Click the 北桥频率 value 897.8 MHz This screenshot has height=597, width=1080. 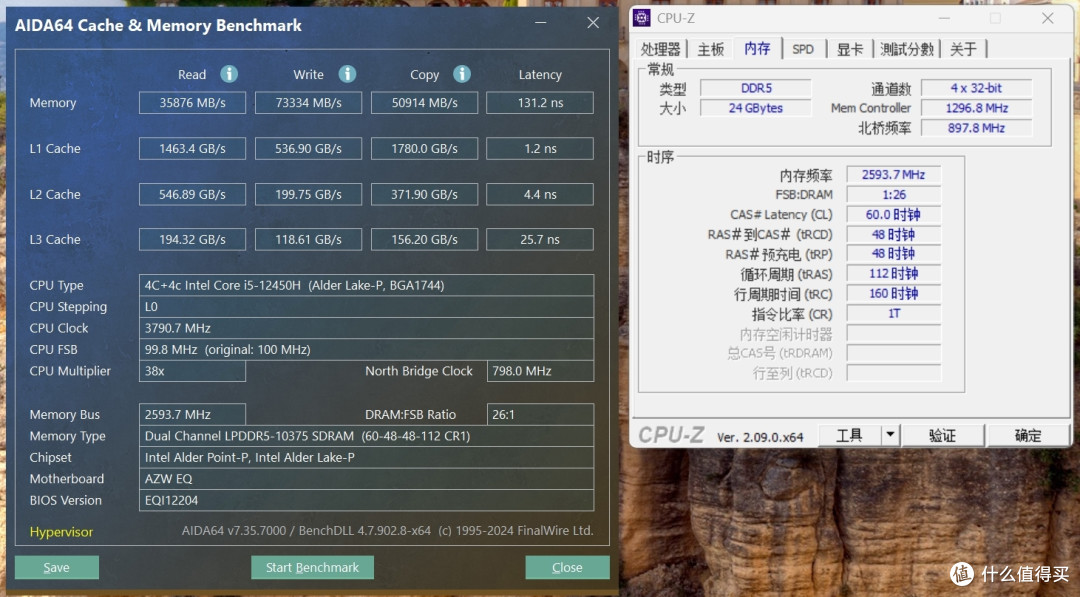pos(976,128)
